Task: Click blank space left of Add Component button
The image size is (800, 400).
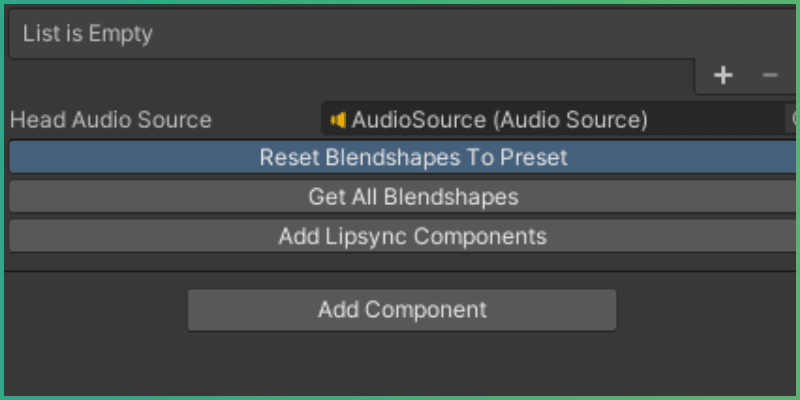Action: pos(95,310)
